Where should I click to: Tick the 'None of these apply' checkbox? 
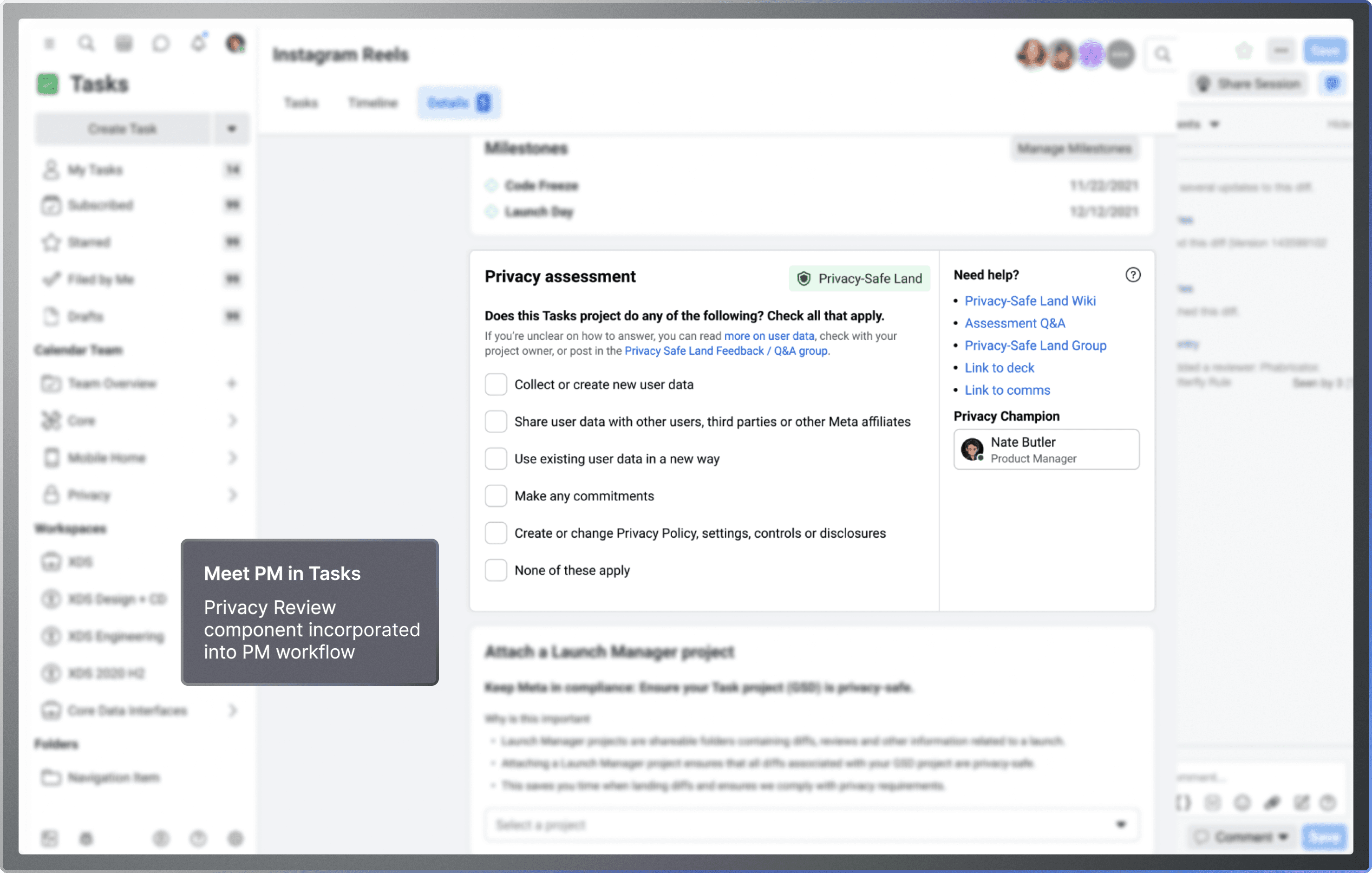click(496, 570)
